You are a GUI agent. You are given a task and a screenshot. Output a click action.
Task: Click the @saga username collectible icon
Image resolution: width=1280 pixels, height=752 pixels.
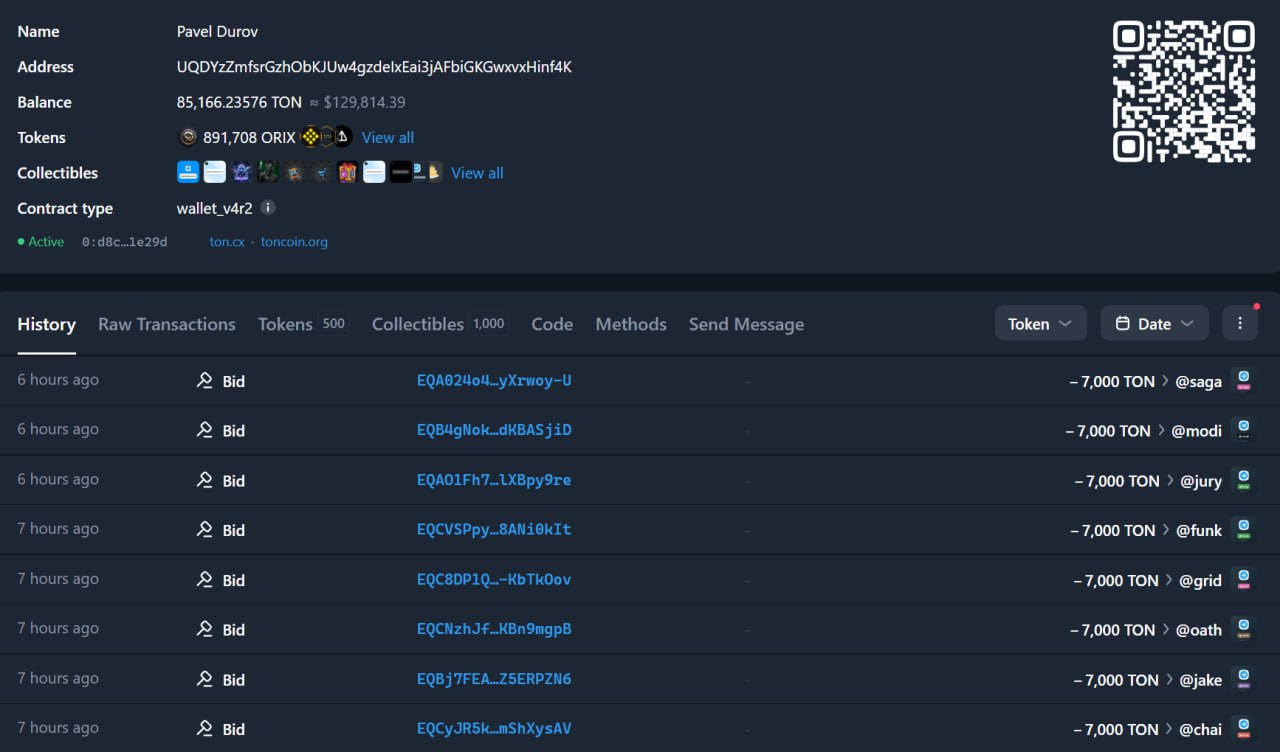click(1243, 381)
